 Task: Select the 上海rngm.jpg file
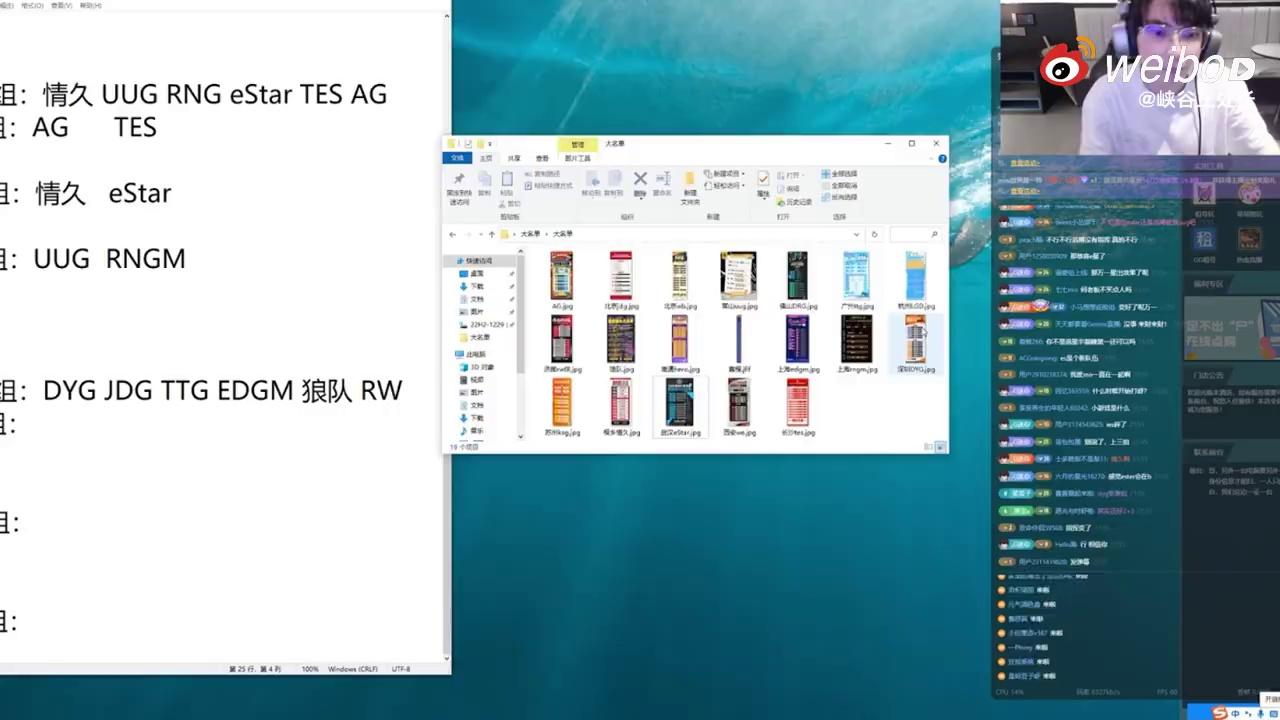click(856, 343)
